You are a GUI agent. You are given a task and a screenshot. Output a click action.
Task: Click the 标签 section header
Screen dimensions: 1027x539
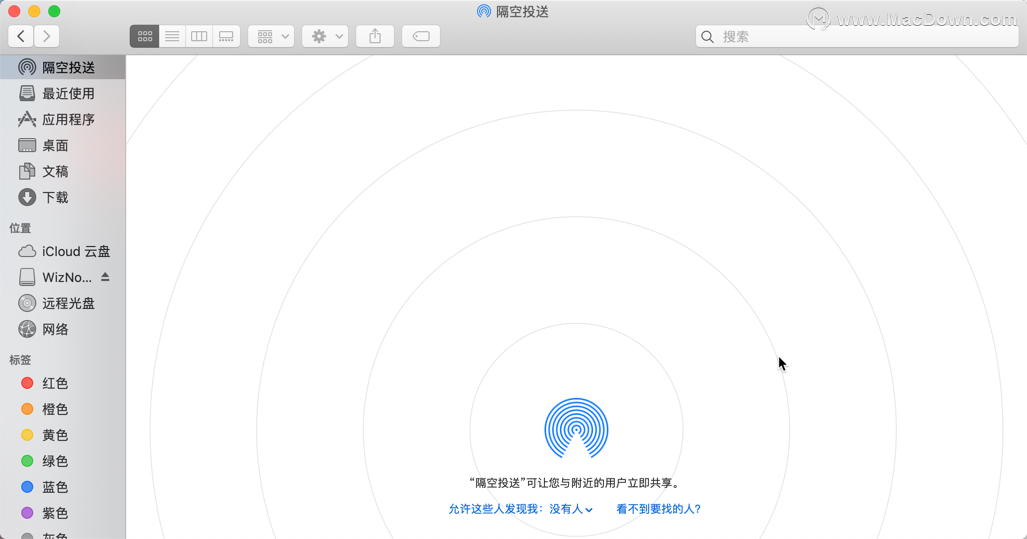20,360
